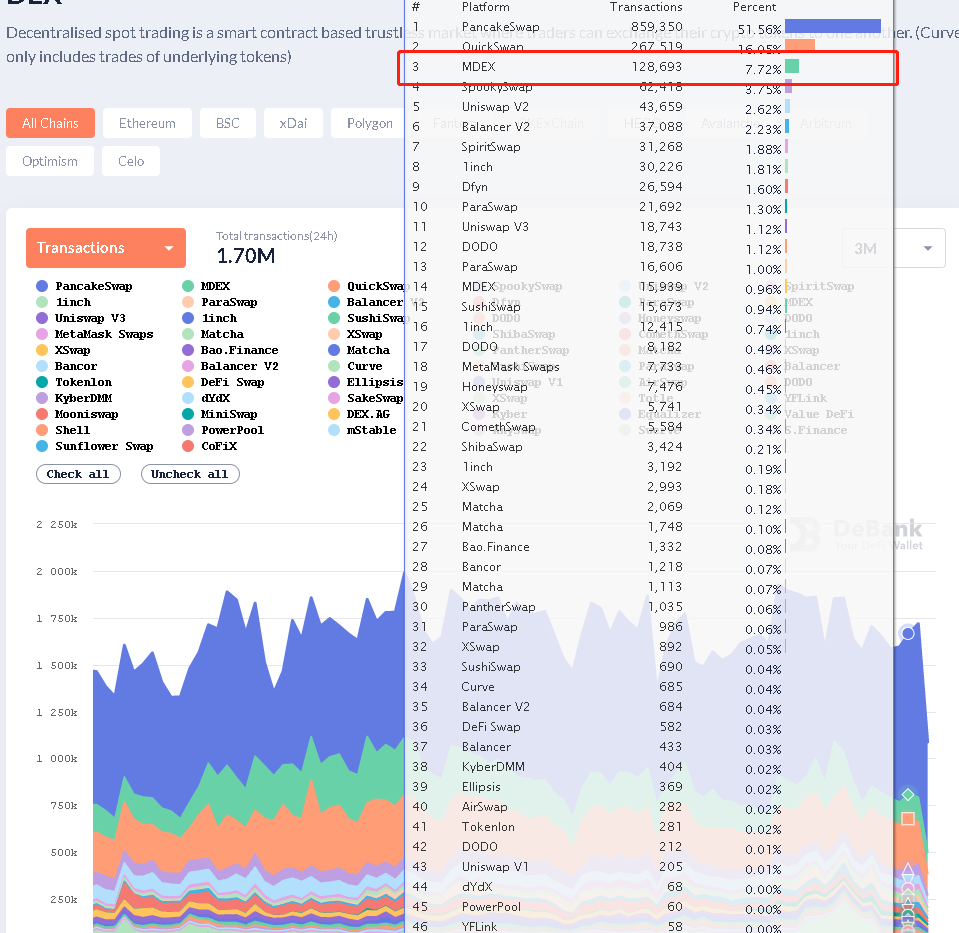
Task: Click the SakeSwap pink legend dot
Action: tap(334, 398)
